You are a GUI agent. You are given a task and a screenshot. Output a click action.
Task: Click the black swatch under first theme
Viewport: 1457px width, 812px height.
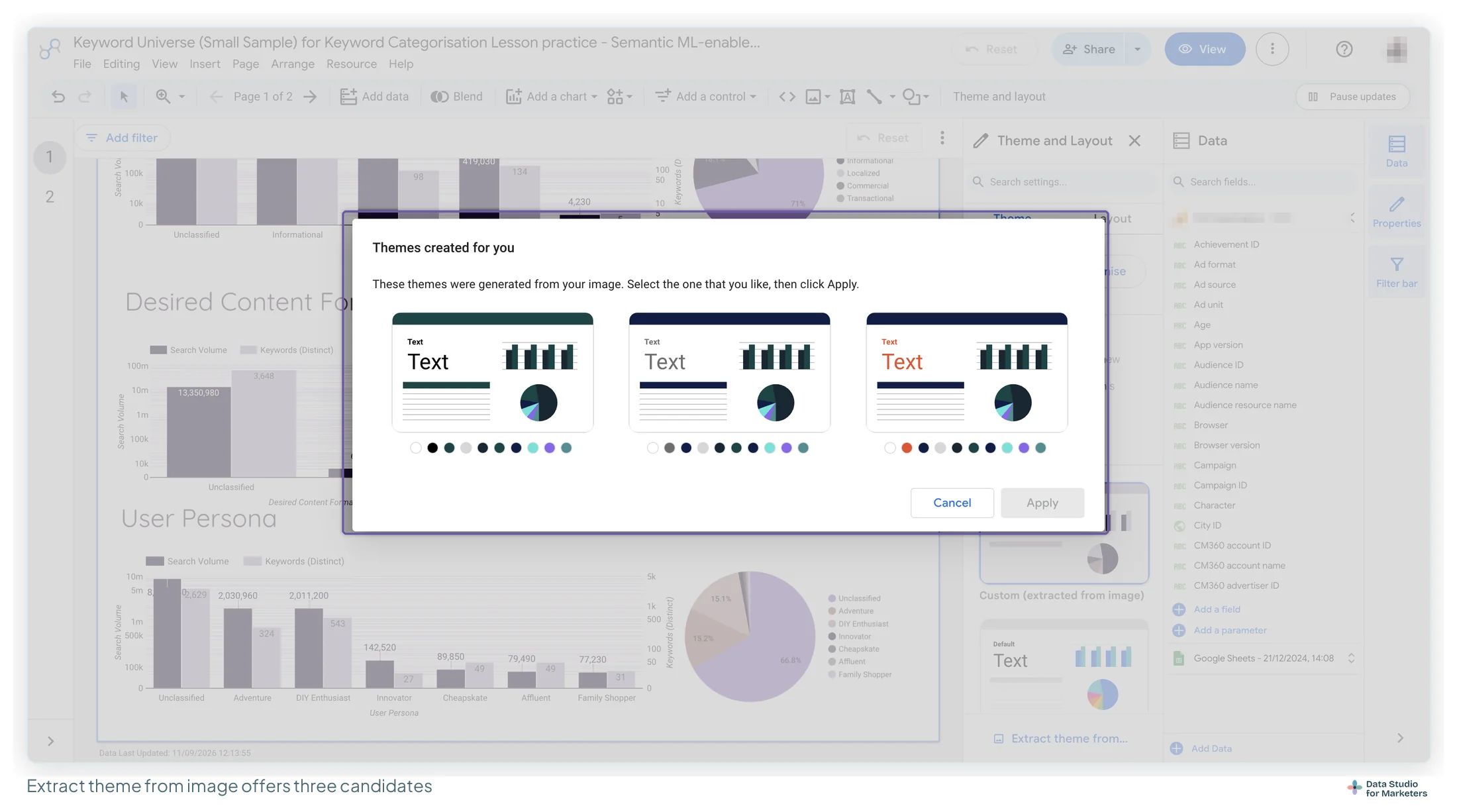coord(432,448)
